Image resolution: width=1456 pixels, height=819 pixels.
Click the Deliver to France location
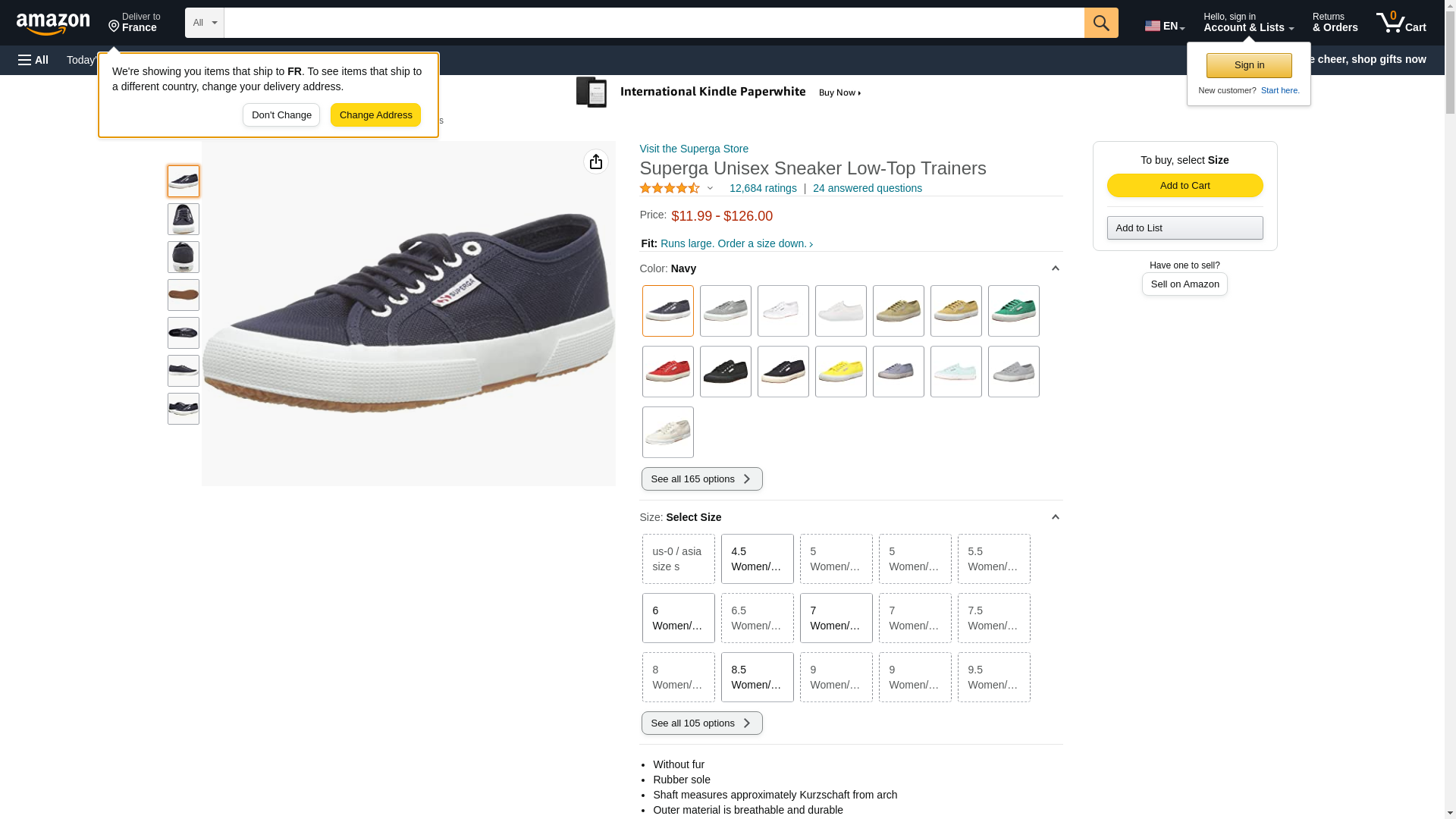coord(134,23)
